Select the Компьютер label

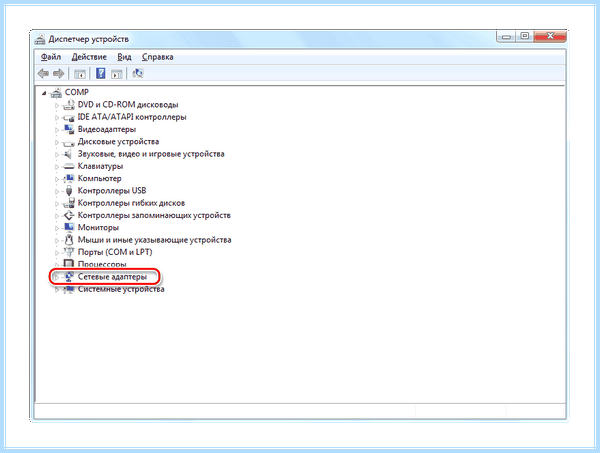[100, 178]
